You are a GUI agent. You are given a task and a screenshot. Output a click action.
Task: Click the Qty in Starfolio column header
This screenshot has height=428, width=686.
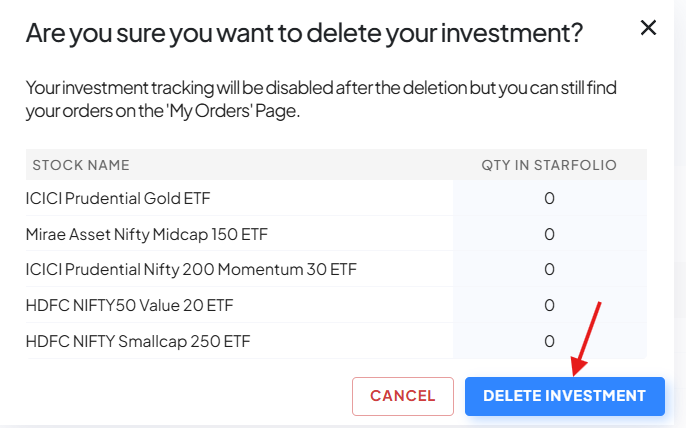pos(549,165)
